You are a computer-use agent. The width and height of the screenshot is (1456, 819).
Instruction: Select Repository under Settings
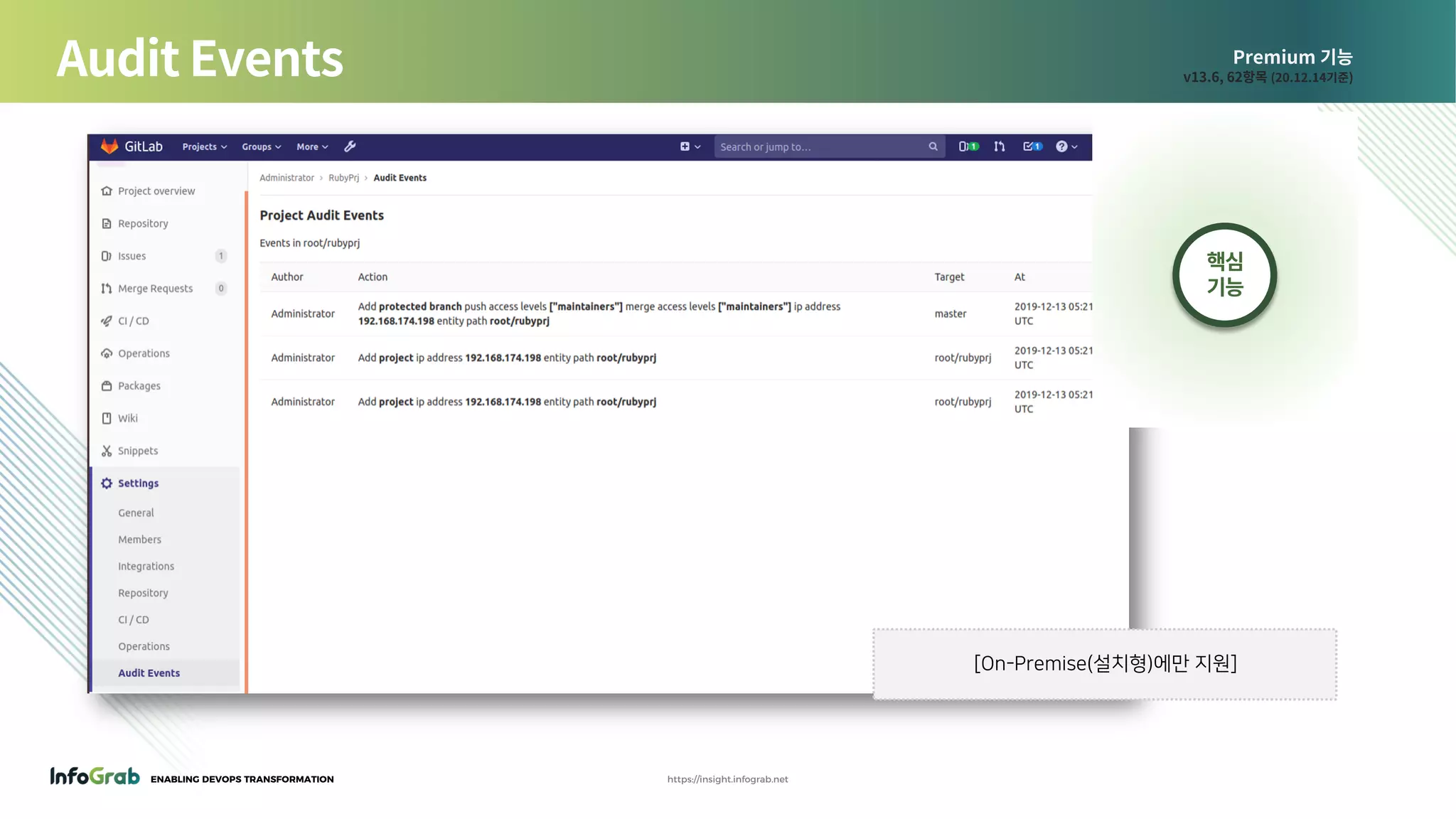143,593
